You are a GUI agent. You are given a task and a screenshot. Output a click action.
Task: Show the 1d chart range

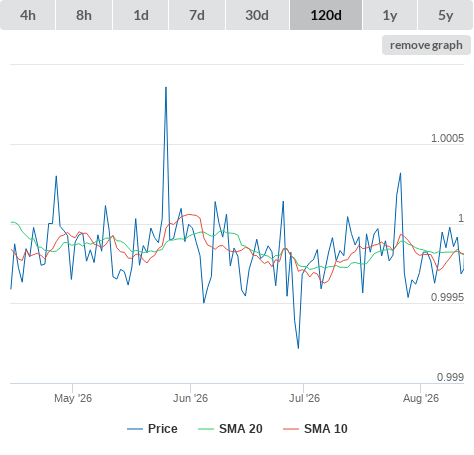[141, 15]
